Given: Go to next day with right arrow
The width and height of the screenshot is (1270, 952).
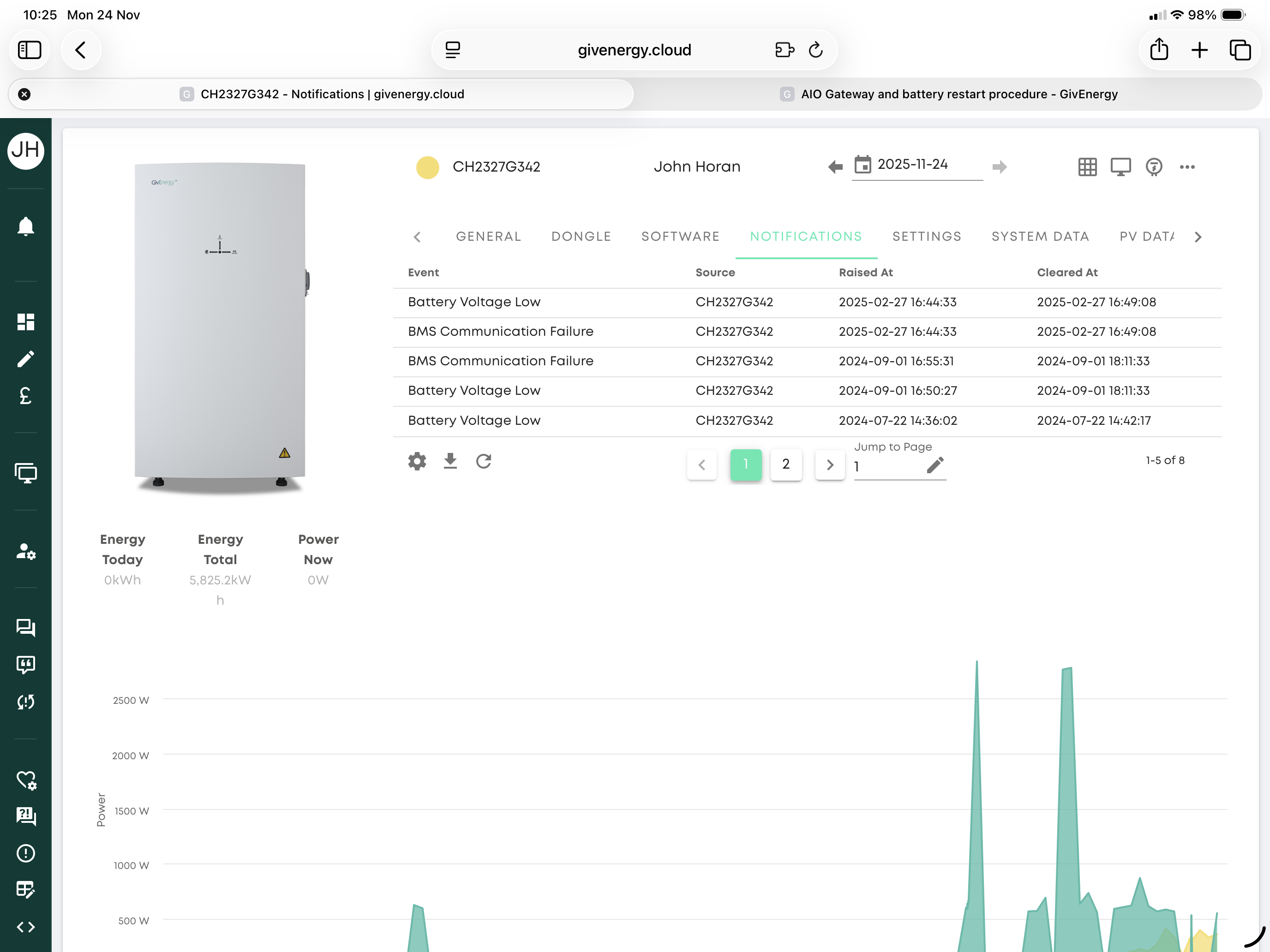Looking at the screenshot, I should (1000, 167).
